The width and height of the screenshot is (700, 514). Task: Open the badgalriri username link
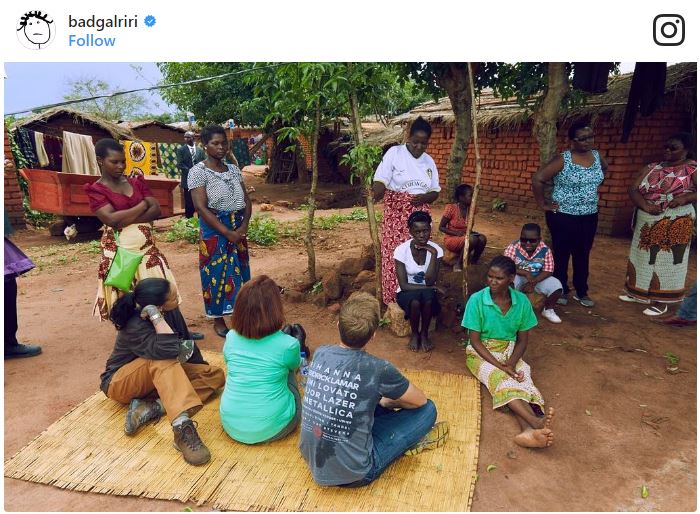(103, 21)
